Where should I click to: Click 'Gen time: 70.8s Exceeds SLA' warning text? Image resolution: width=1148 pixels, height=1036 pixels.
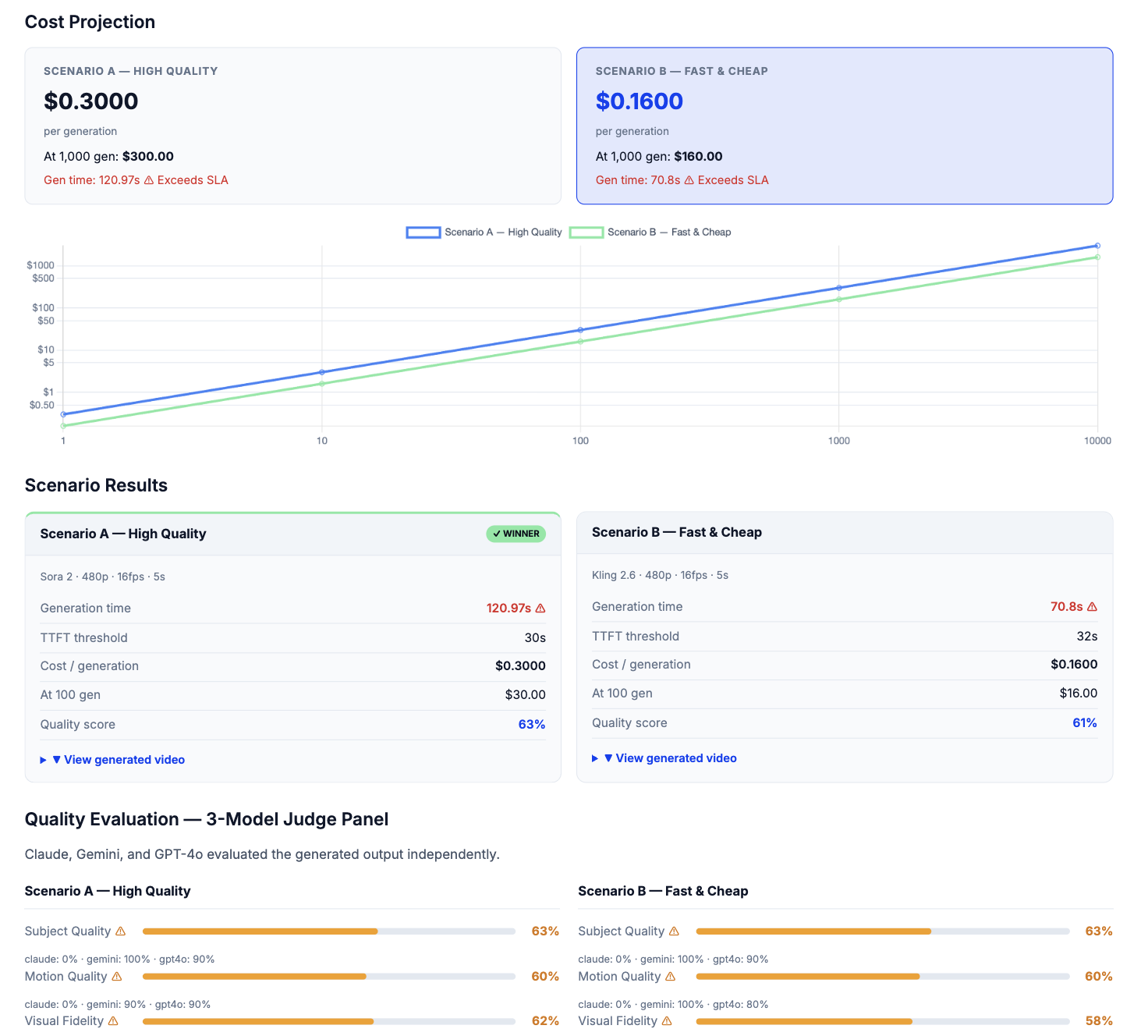(682, 179)
